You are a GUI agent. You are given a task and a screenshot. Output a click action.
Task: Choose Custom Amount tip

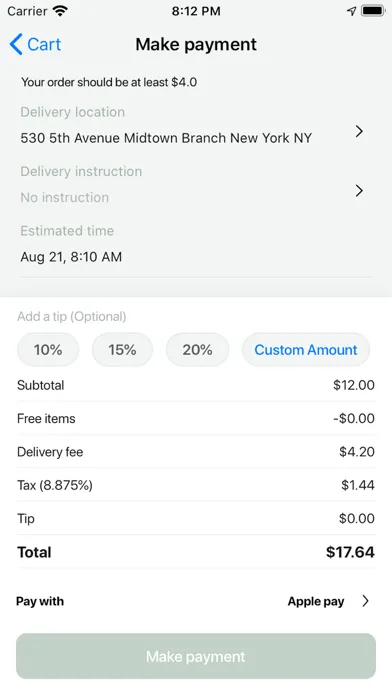(x=306, y=350)
